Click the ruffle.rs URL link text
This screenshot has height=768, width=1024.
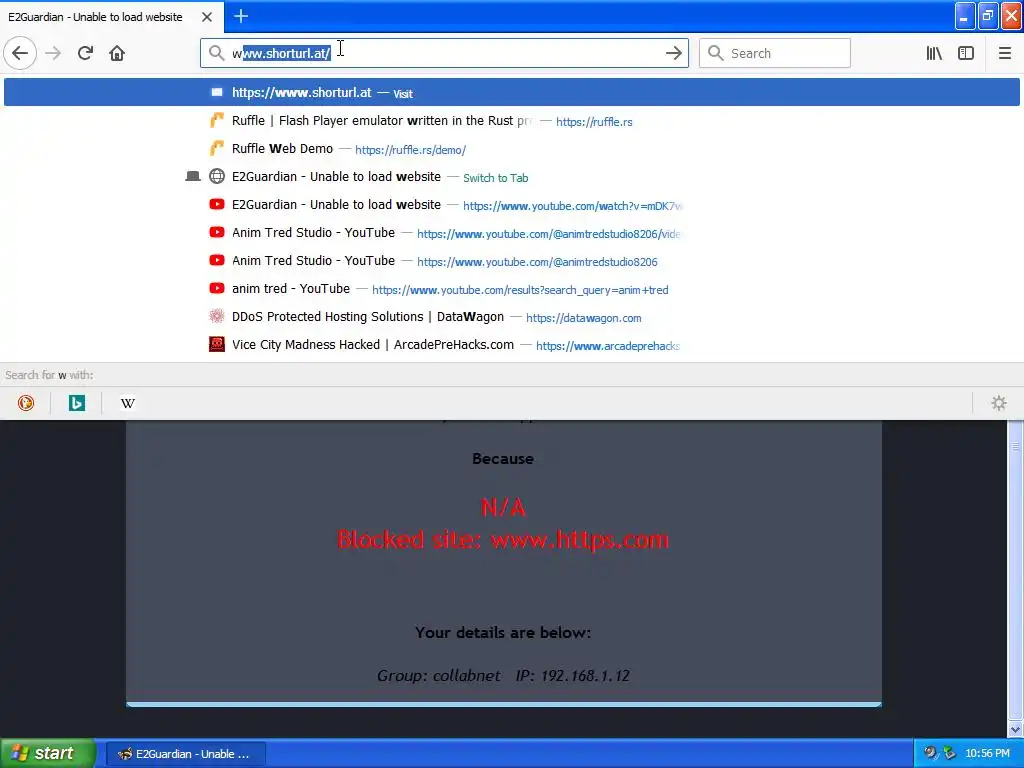[594, 121]
